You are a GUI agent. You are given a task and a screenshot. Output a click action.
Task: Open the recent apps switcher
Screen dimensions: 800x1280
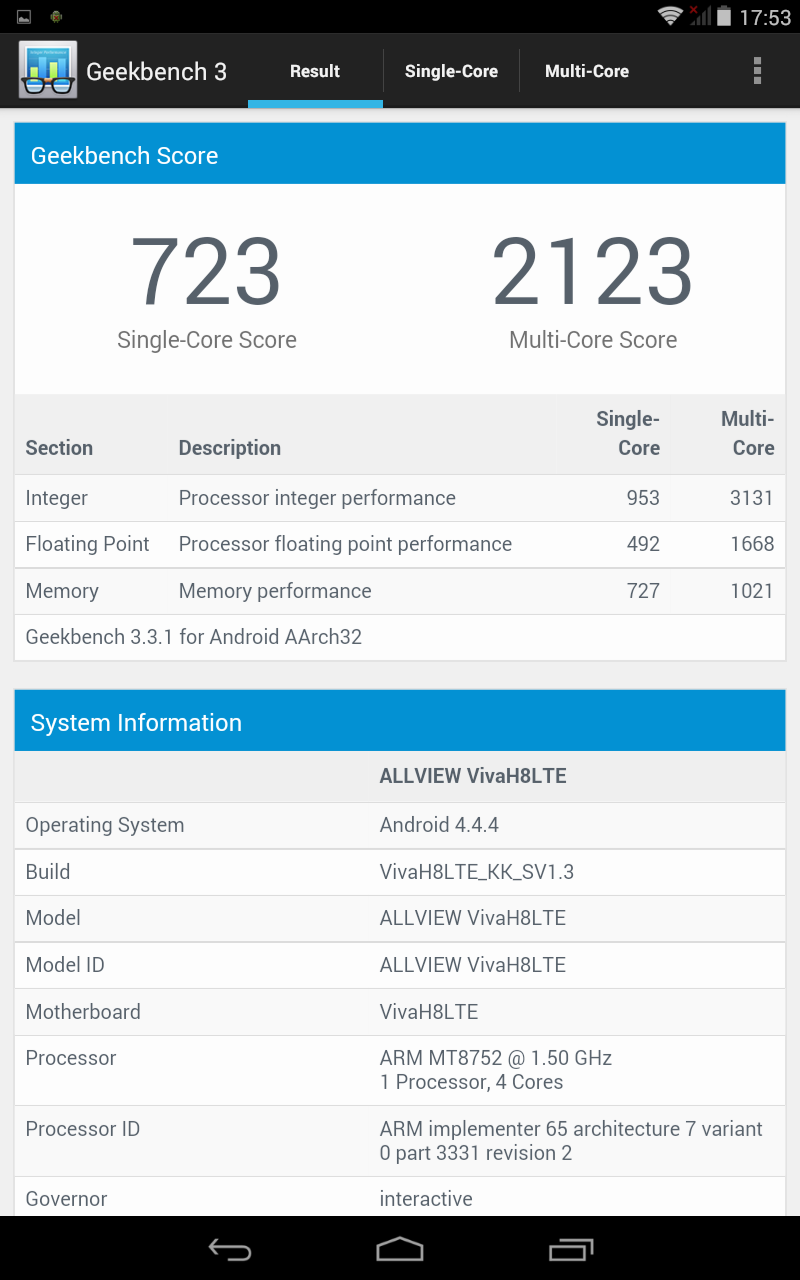coord(571,1249)
